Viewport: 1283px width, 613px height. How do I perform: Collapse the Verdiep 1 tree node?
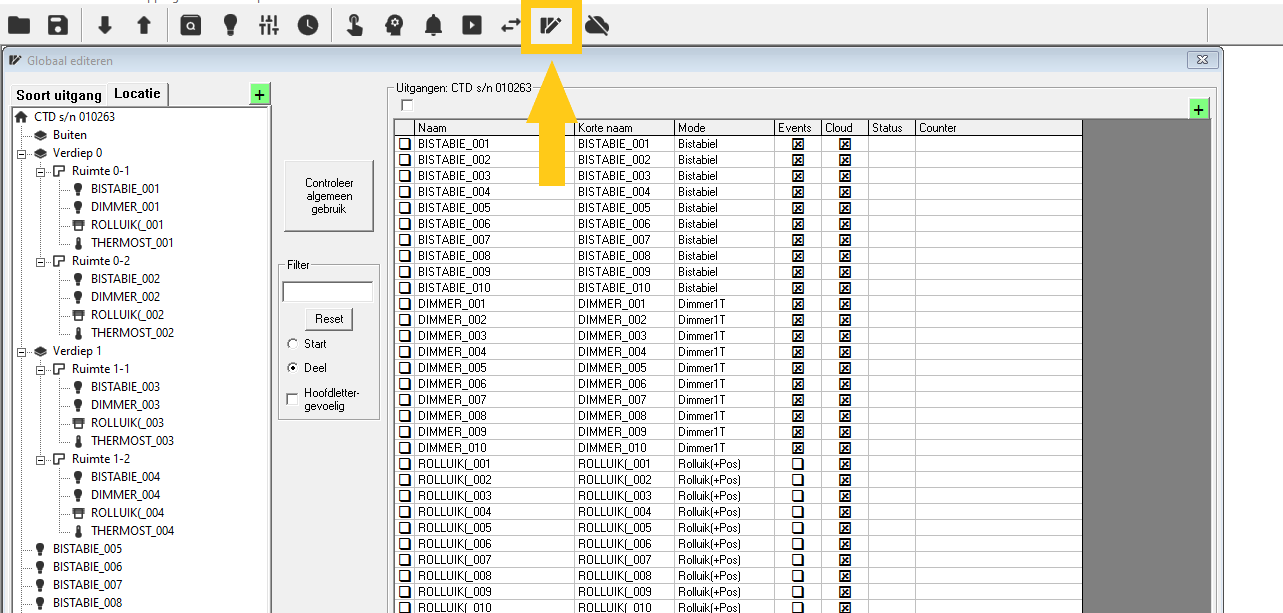click(x=21, y=351)
